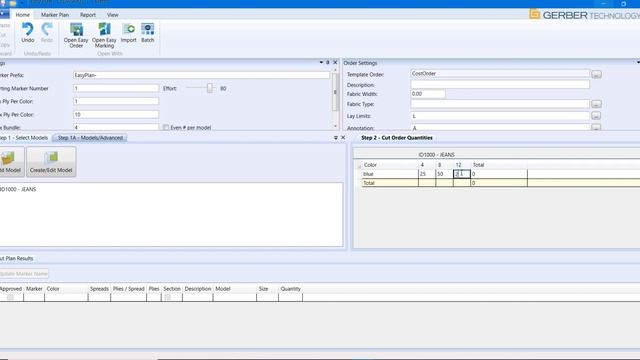The image size is (640, 360).
Task: Close the Step 1 panel
Action: [x=343, y=138]
